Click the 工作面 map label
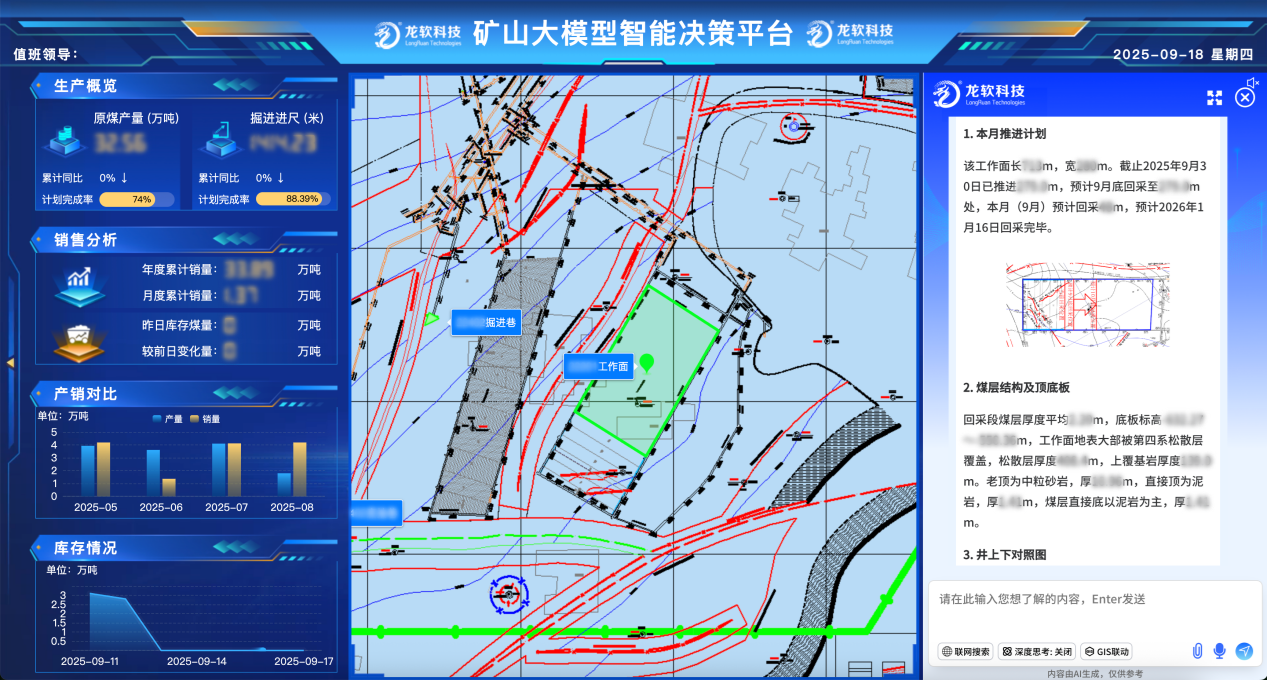Screen dimensions: 1267x680 [599, 367]
